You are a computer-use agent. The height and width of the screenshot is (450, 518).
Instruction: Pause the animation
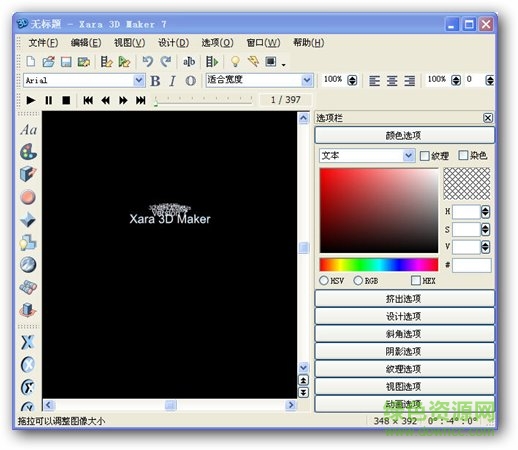49,100
